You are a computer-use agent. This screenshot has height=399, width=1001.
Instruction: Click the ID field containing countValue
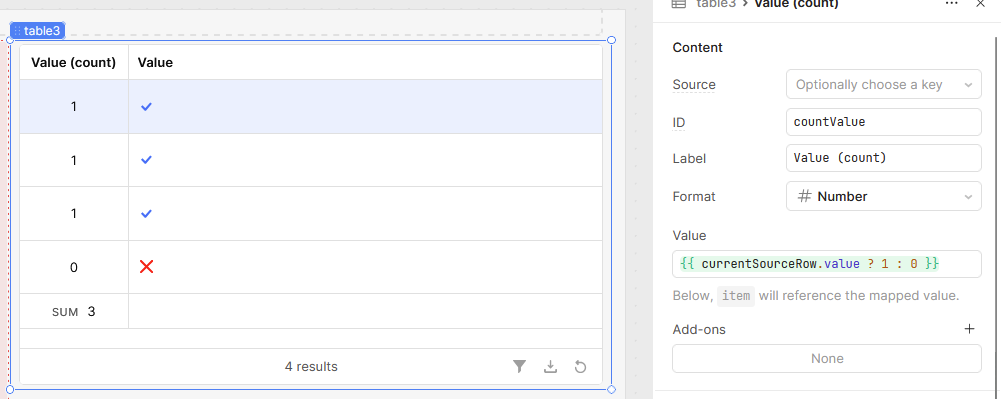[x=884, y=122]
